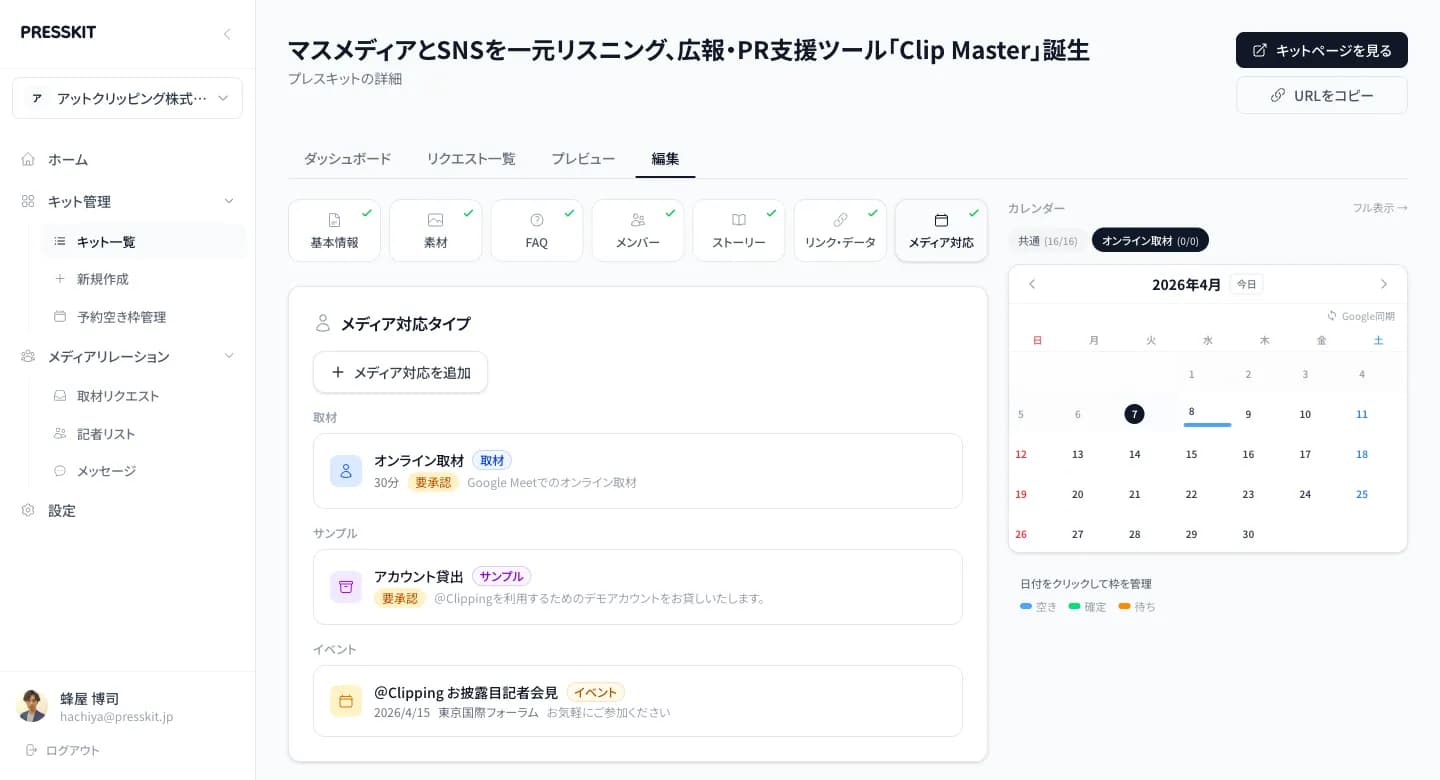This screenshot has width=1440, height=780.
Task: Open the オンライン取材 media type card
Action: 638,471
